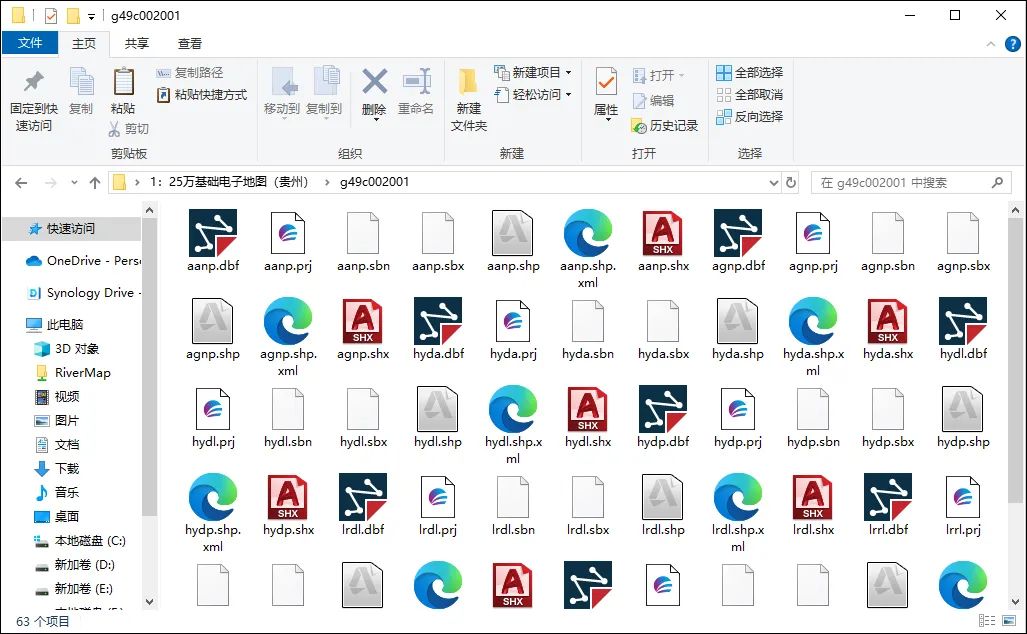Switch to the Share (共享) tab
The width and height of the screenshot is (1027, 634).
pyautogui.click(x=137, y=44)
